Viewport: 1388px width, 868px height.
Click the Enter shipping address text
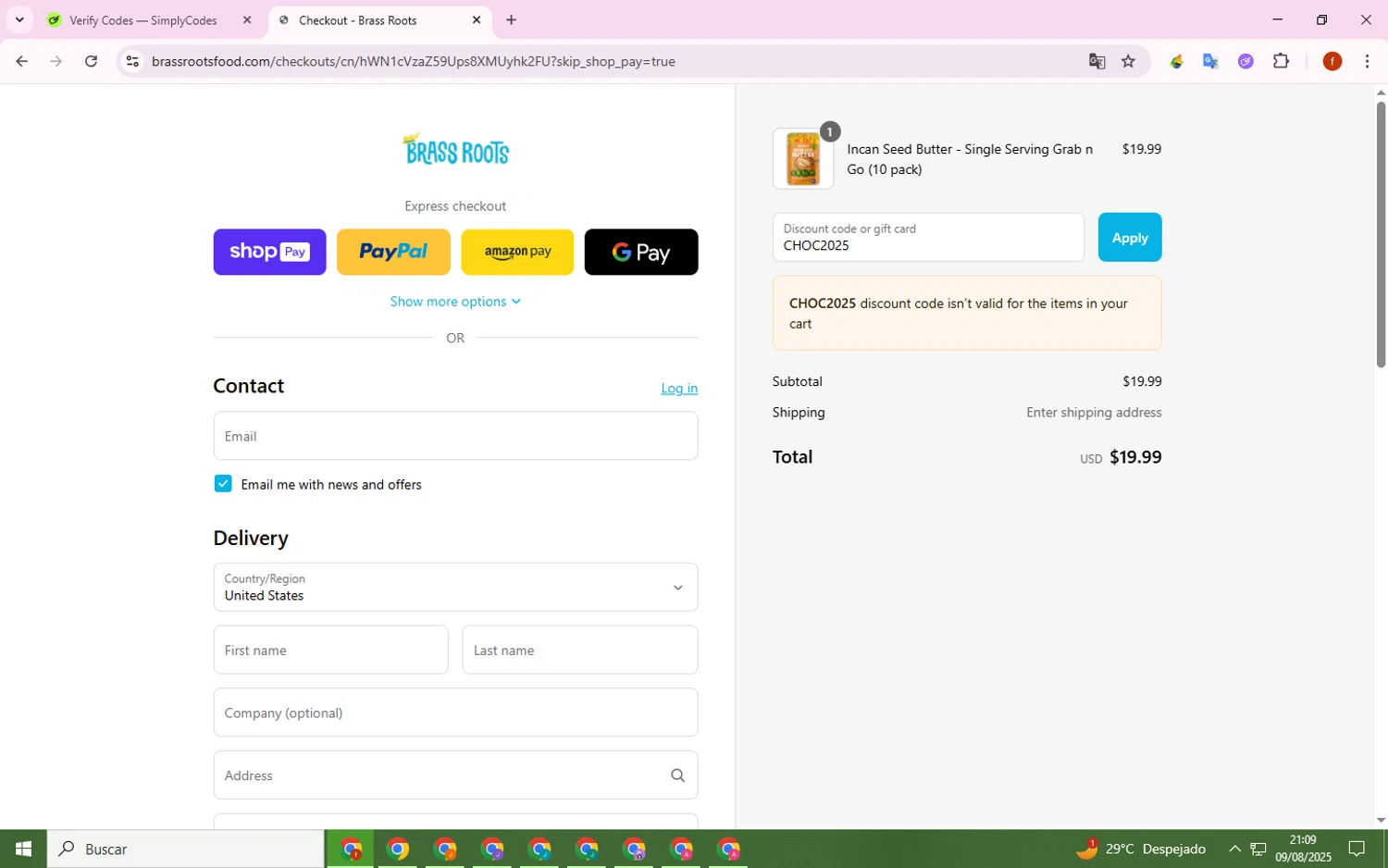1094,413
